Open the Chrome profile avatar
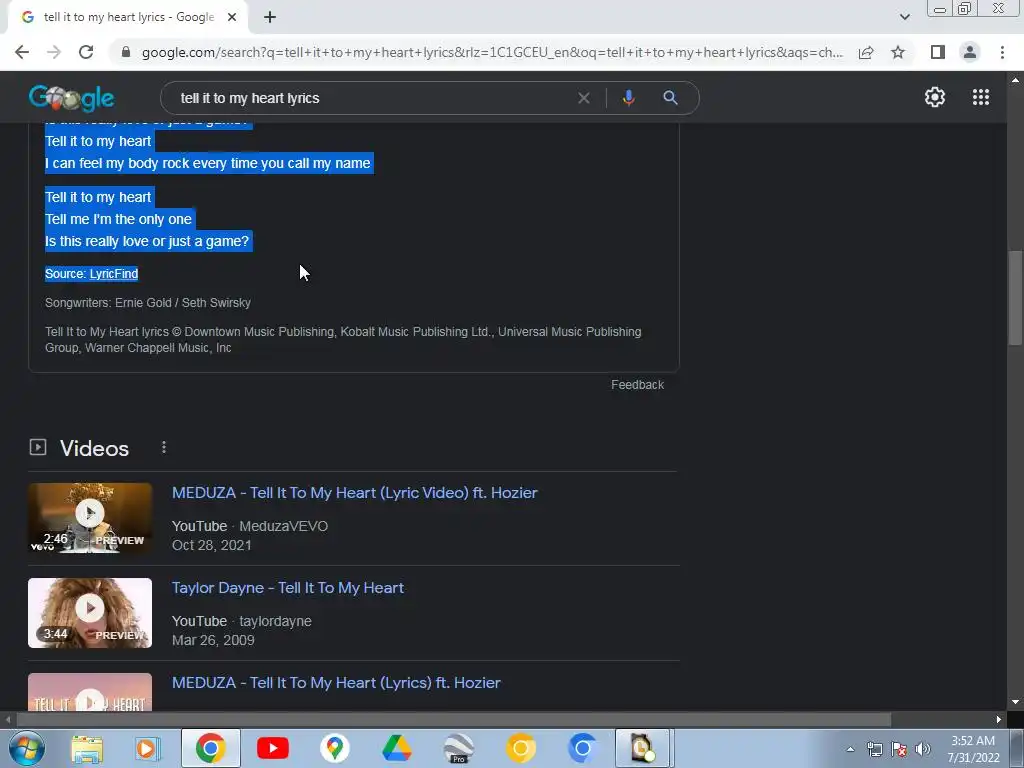1024x768 pixels. (x=970, y=52)
